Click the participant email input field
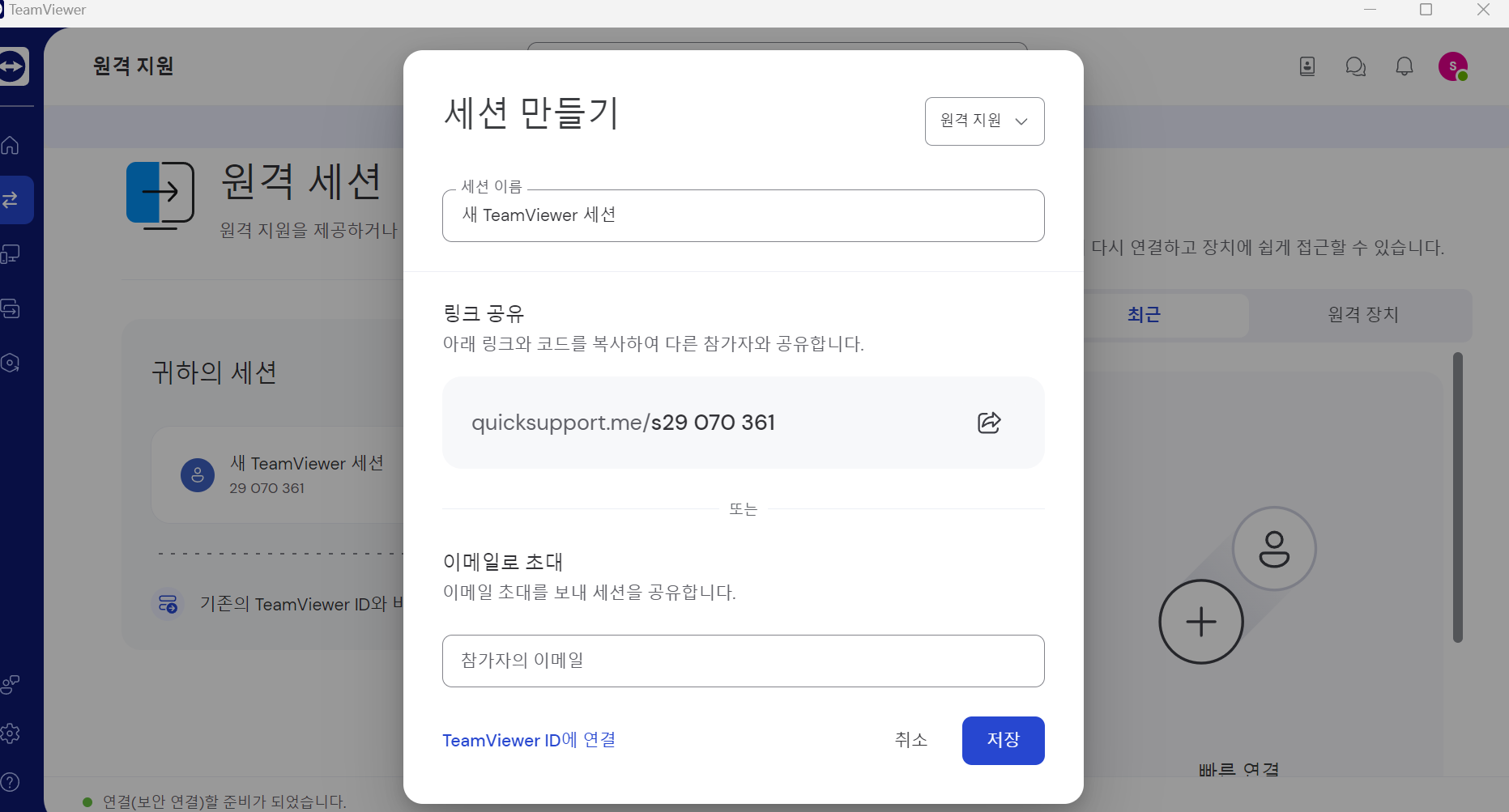 pos(743,661)
